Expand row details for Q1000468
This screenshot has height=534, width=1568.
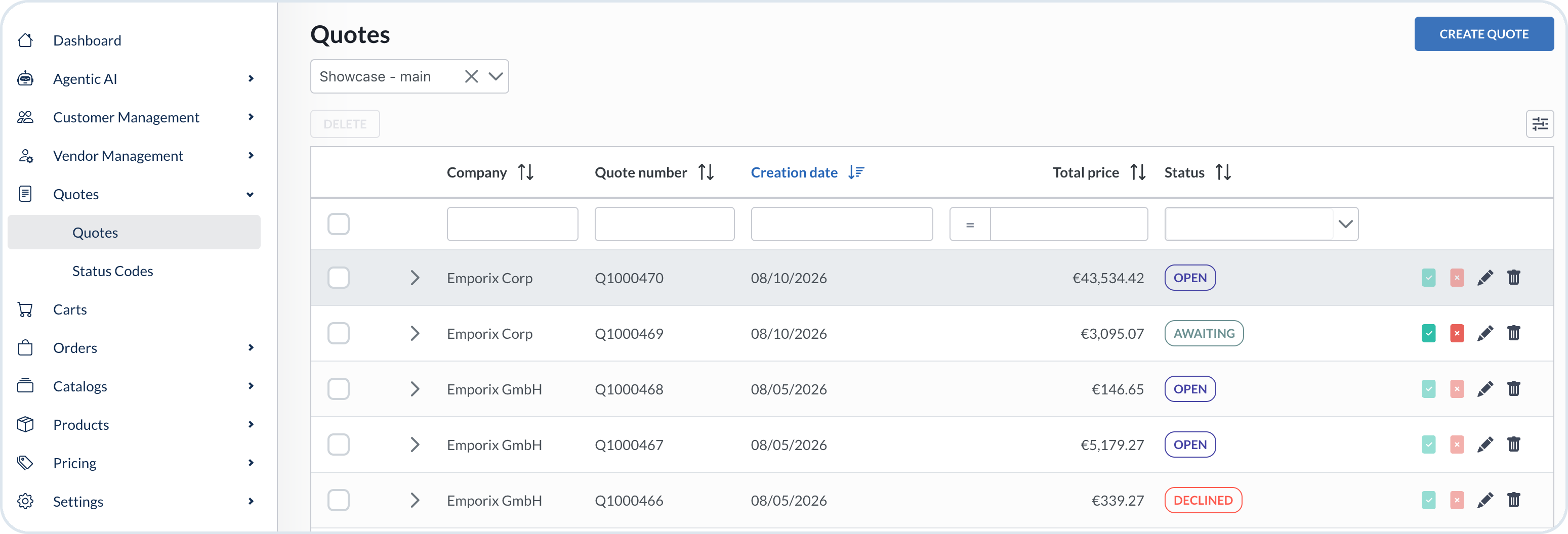[415, 389]
